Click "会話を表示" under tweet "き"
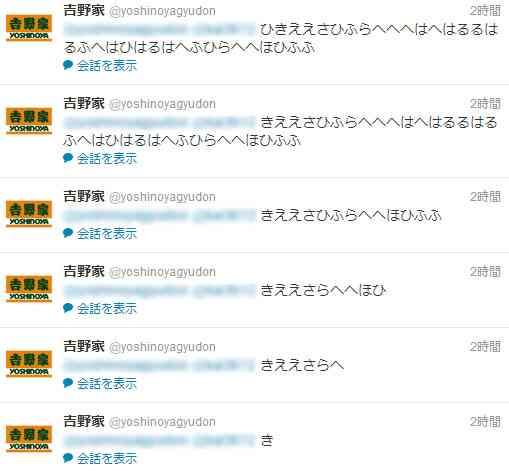 (x=107, y=458)
